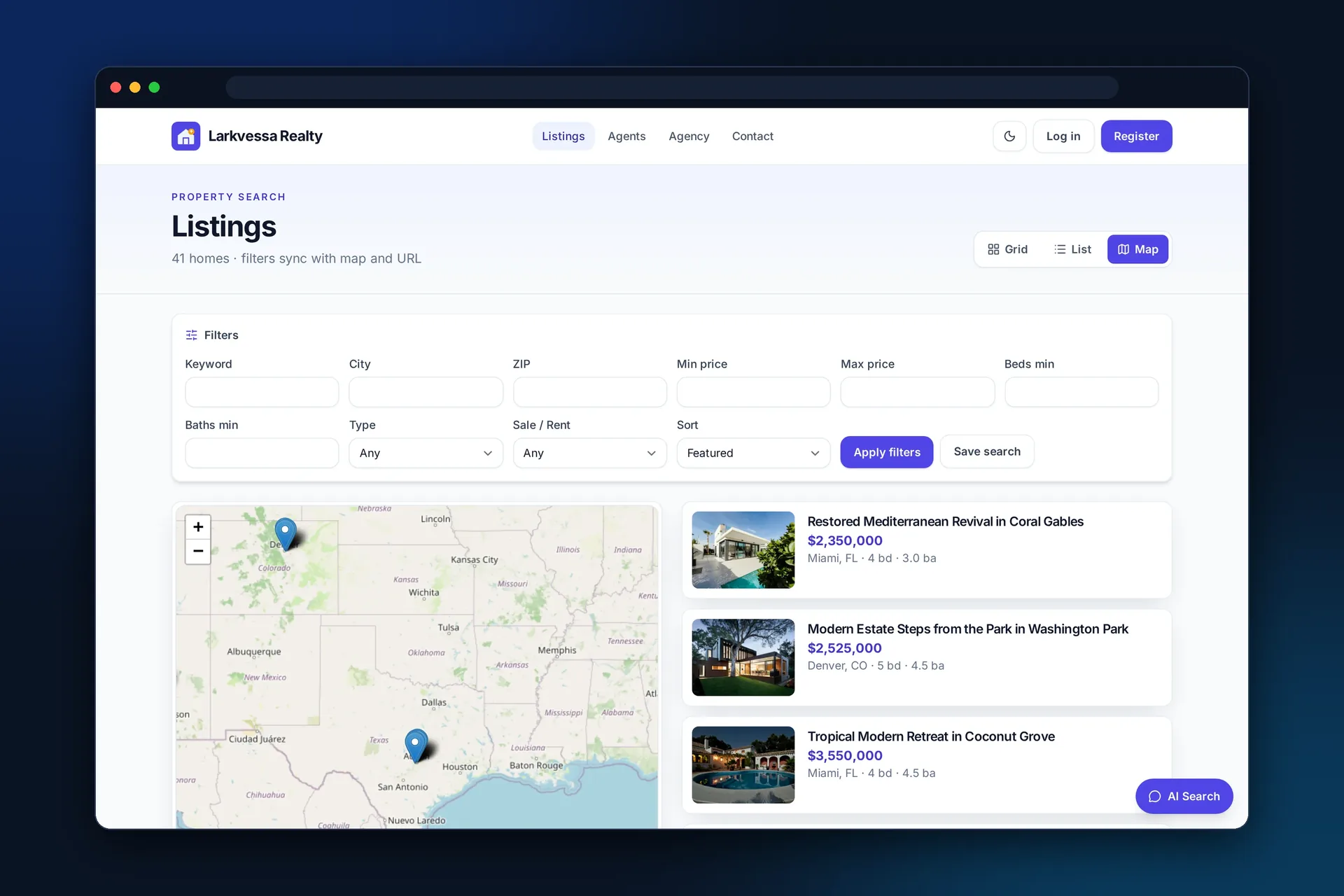Image resolution: width=1344 pixels, height=896 pixels.
Task: Click the Log in button
Action: point(1063,136)
